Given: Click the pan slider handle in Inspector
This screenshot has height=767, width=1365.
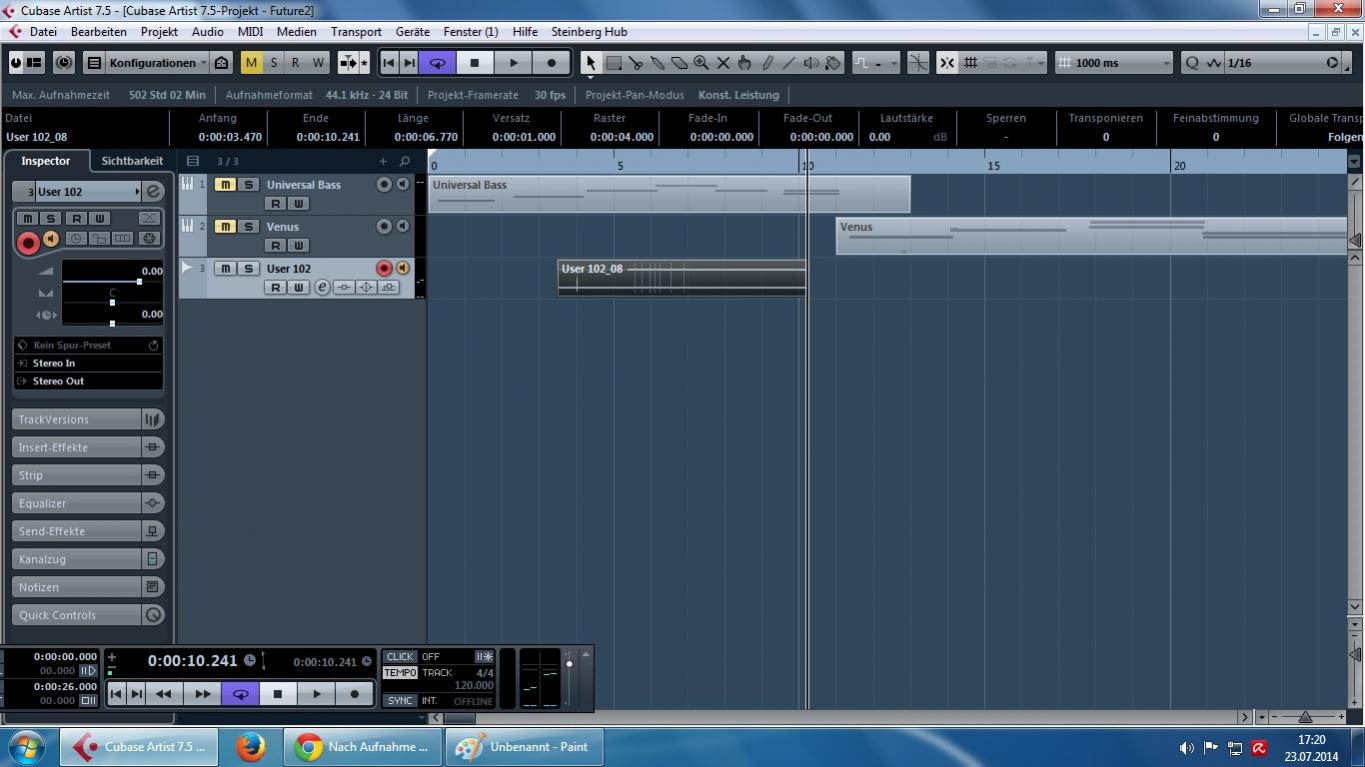Looking at the screenshot, I should click(112, 302).
